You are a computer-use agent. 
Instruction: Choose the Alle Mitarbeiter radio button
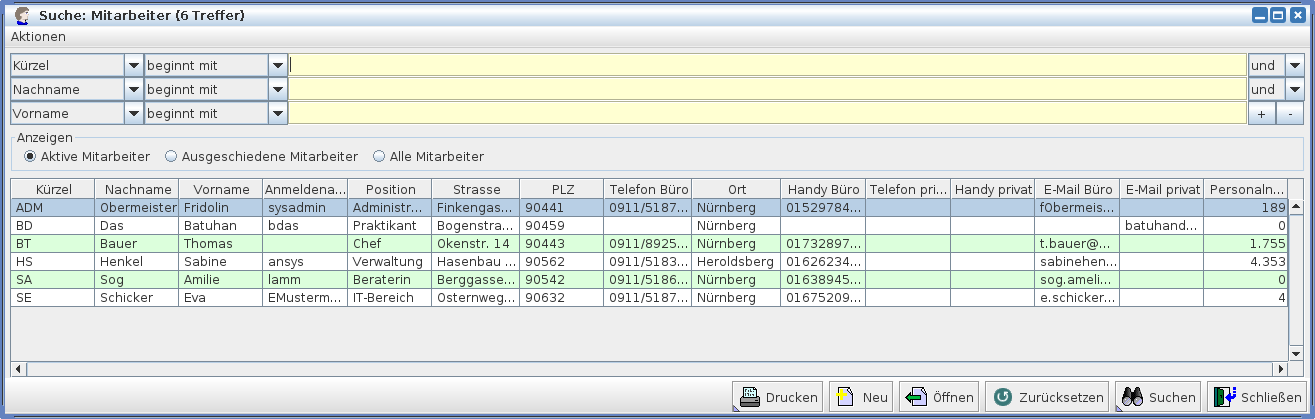point(379,157)
